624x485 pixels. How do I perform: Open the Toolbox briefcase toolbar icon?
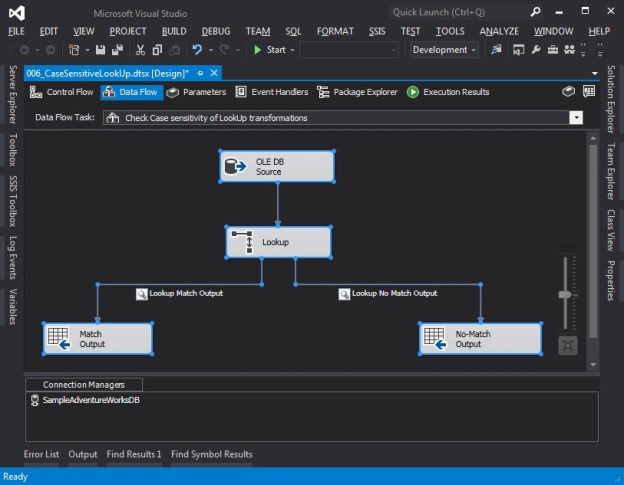(x=552, y=50)
